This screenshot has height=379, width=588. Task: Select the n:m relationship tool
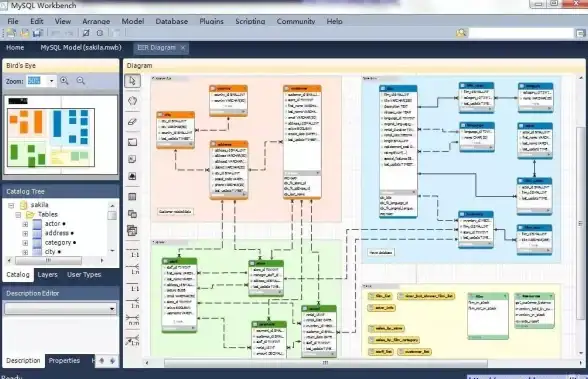[133, 320]
